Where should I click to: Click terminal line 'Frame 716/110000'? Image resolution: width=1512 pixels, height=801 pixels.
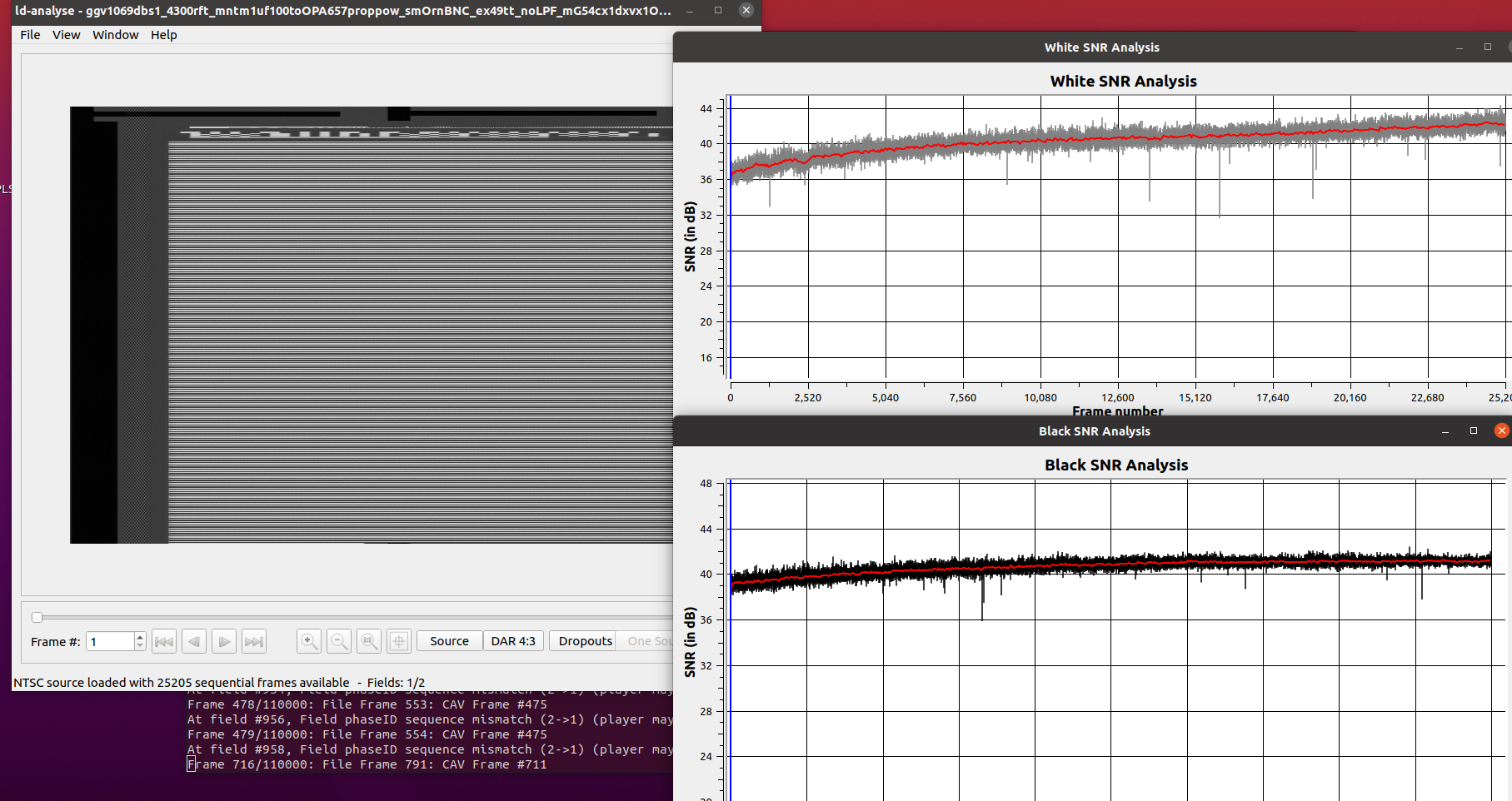(367, 764)
